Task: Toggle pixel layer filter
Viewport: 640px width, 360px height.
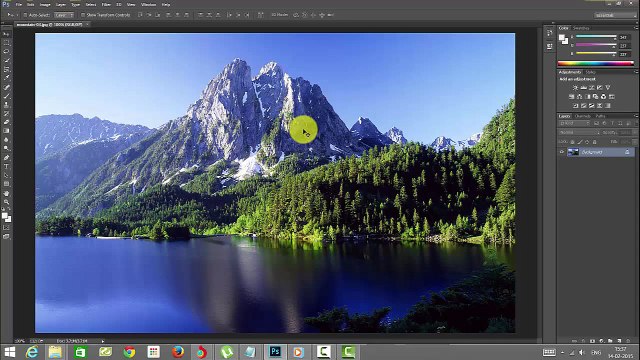Action: tap(596, 123)
